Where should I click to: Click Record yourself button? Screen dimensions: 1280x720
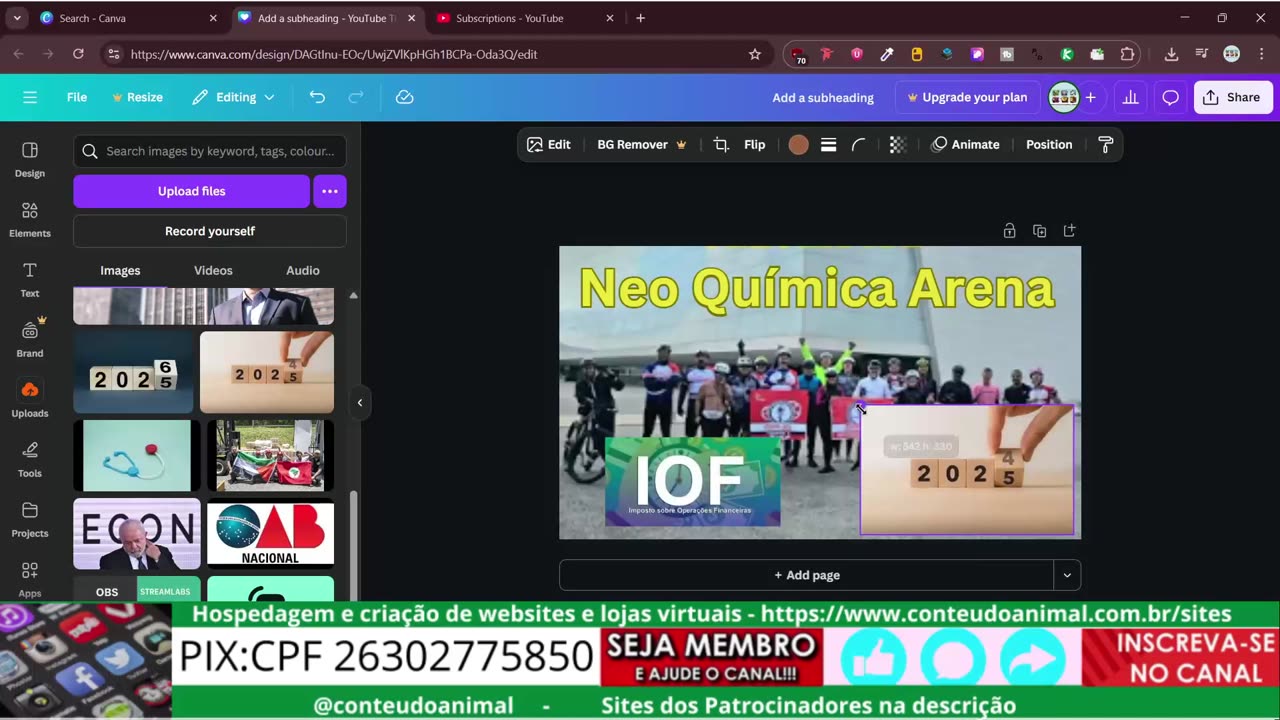pos(210,231)
